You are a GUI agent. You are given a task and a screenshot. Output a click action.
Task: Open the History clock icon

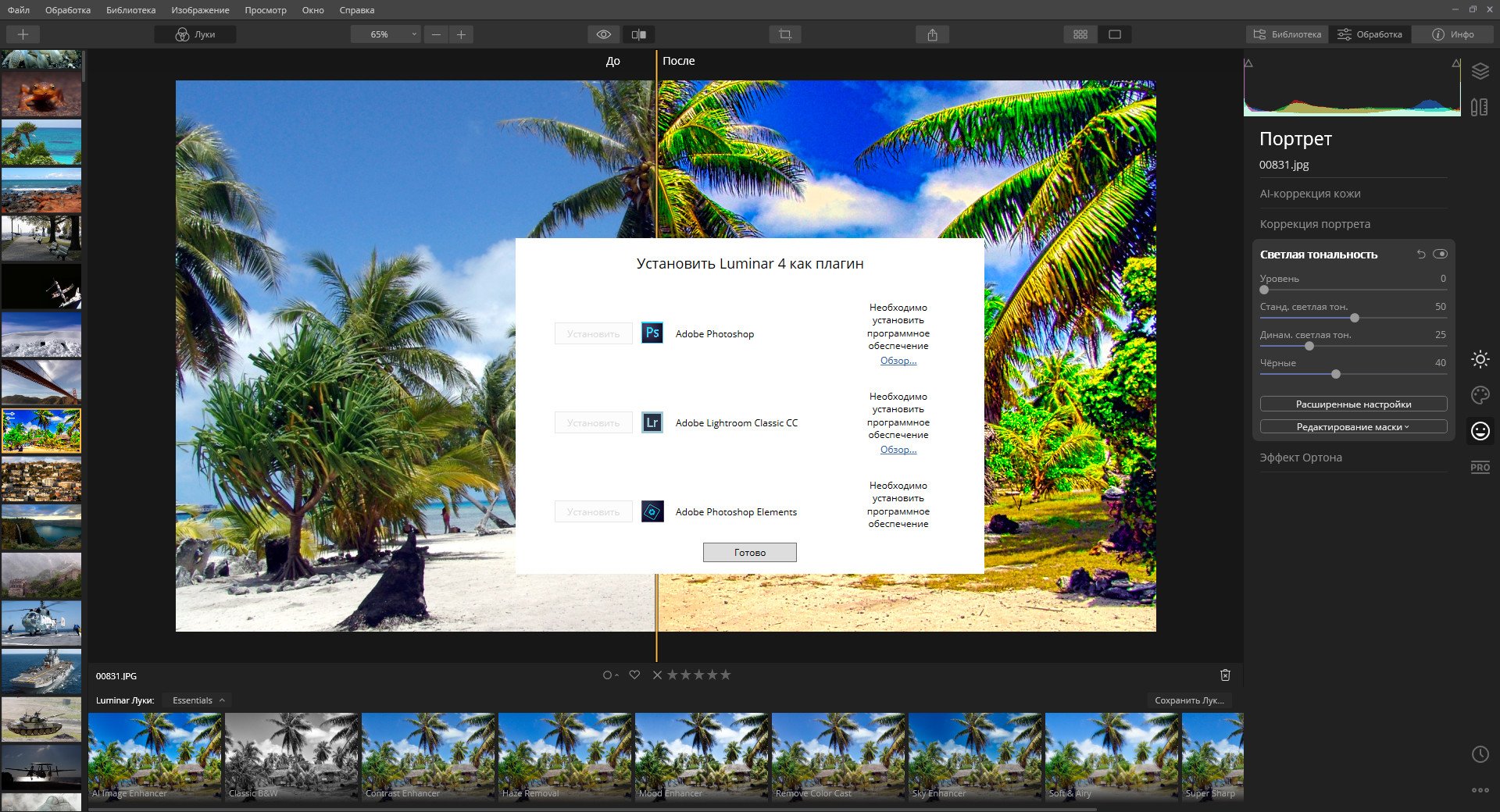tap(1480, 754)
